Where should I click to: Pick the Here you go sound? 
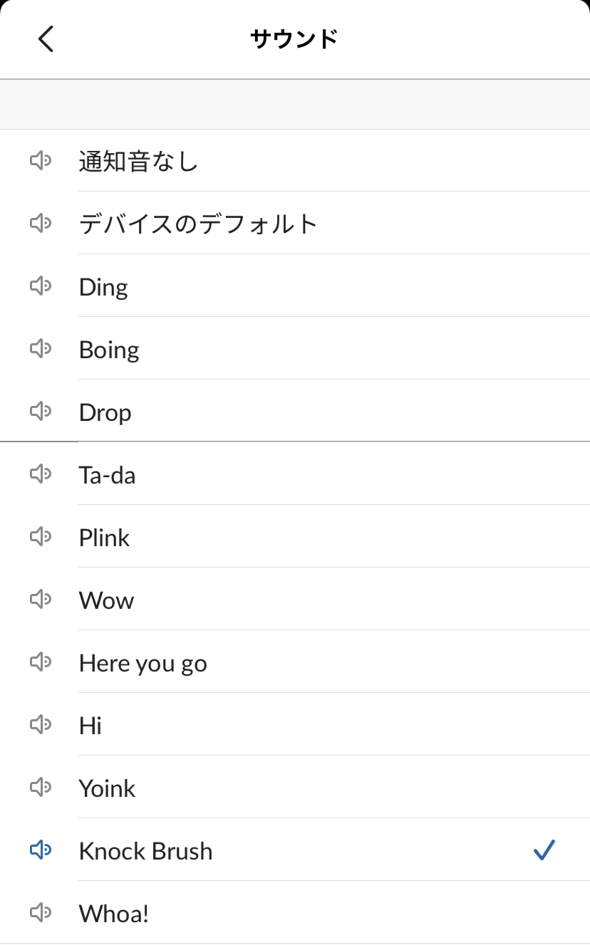[295, 662]
